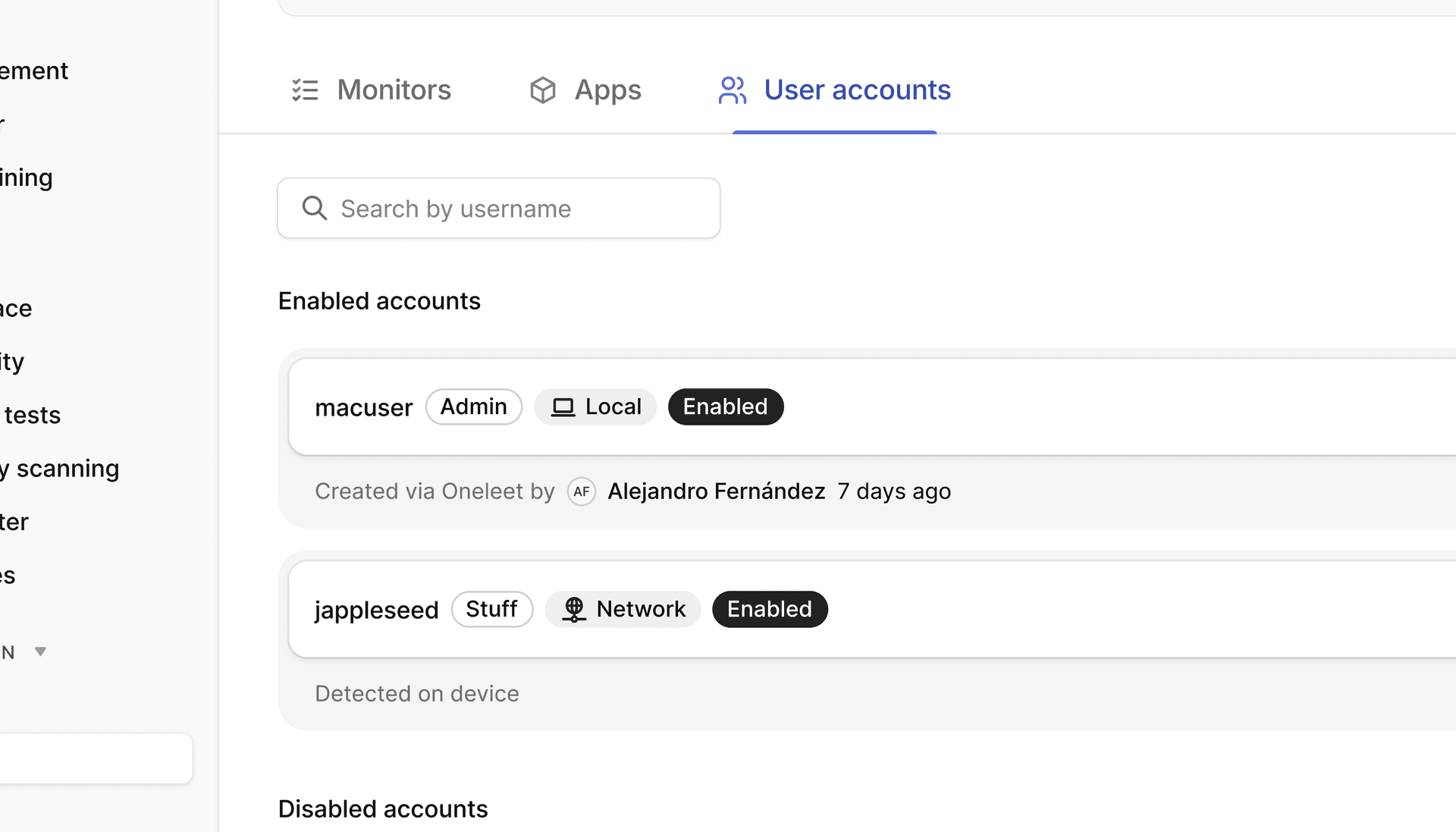This screenshot has height=832, width=1456.
Task: Switch to the Monitors tab
Action: click(x=372, y=89)
